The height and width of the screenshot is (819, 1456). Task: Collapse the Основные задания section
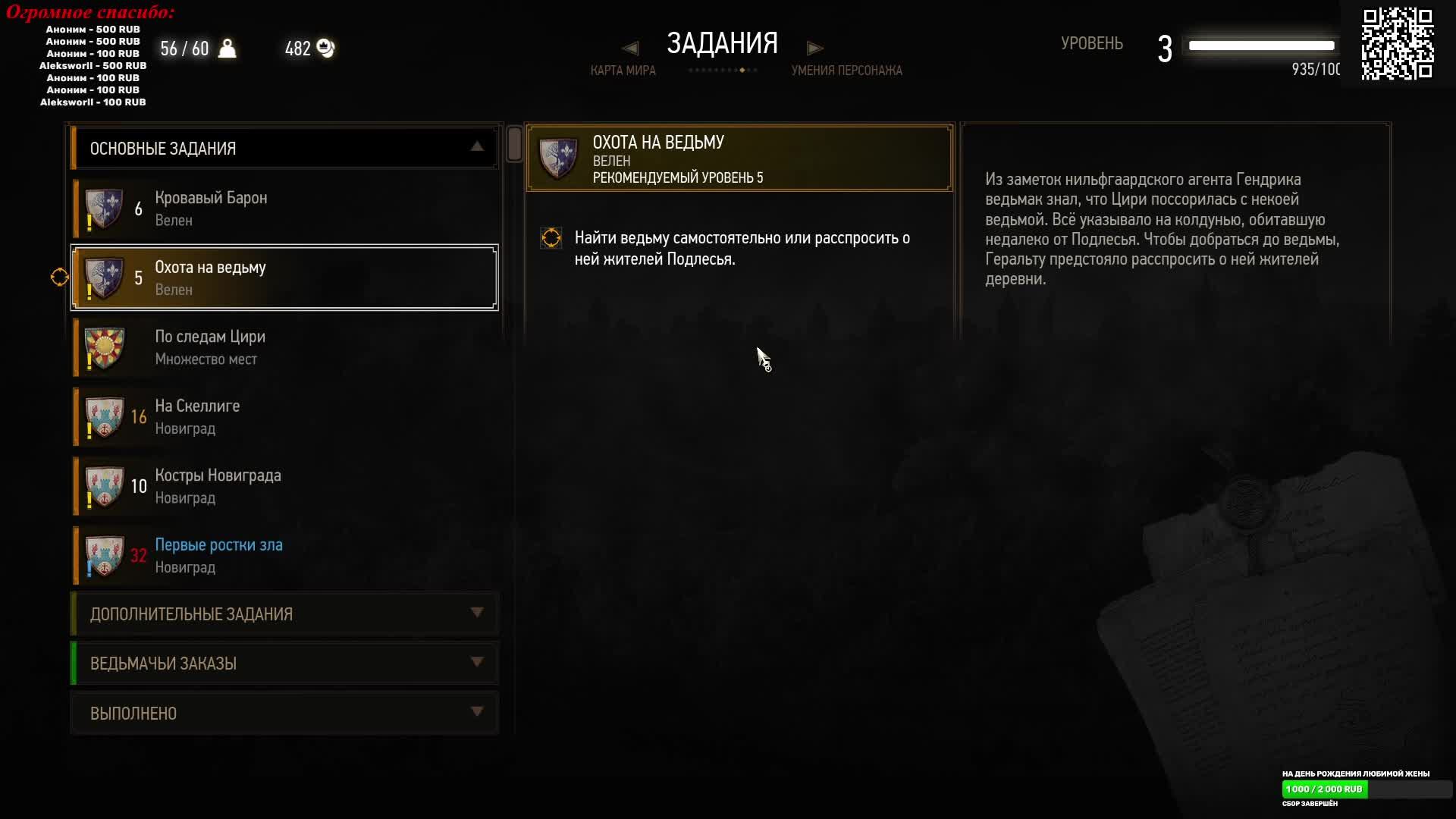coord(477,146)
